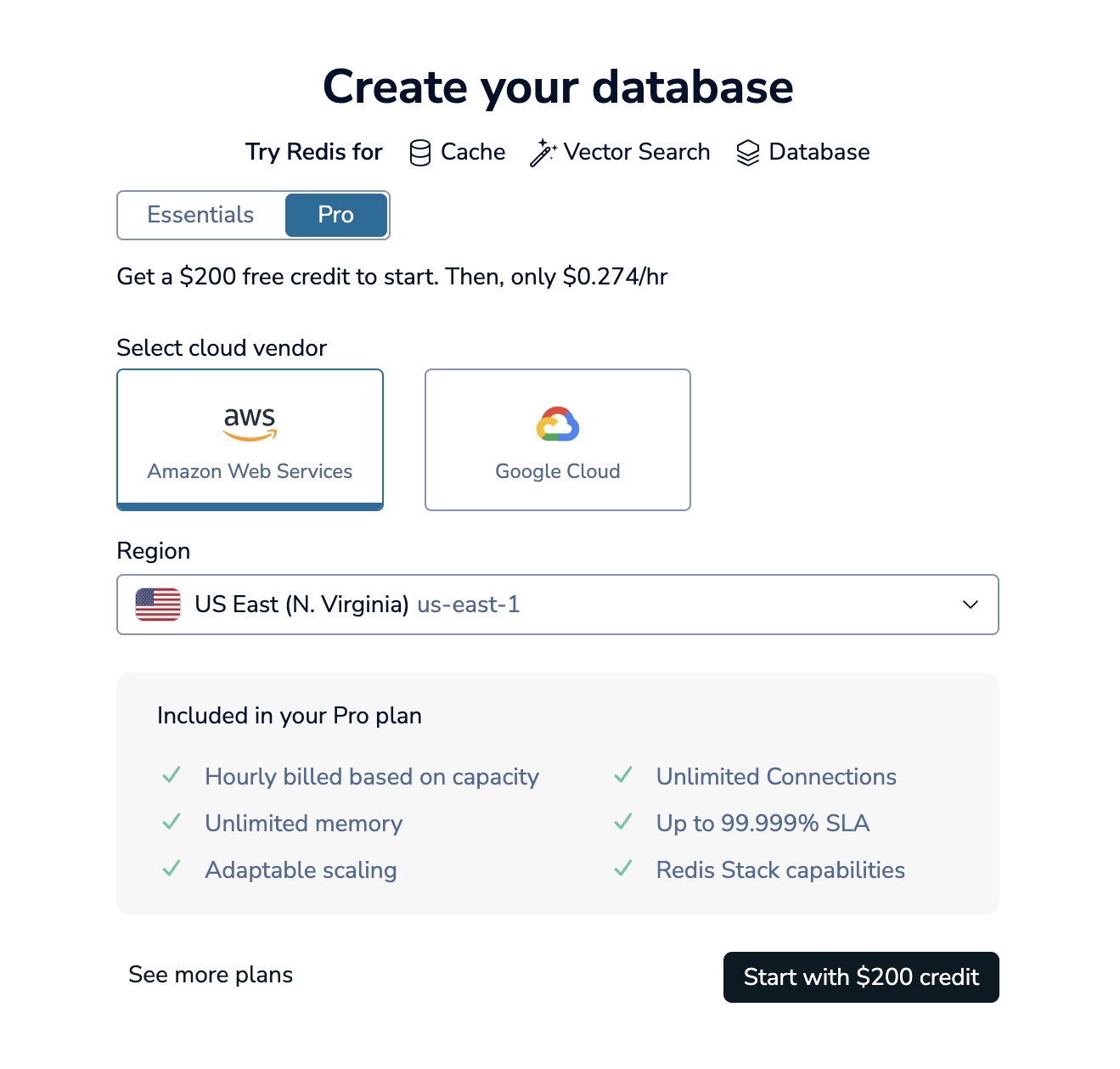Screen dimensions: 1120x1069
Task: Choose Amazon Web Services vendor card
Action: pos(250,439)
